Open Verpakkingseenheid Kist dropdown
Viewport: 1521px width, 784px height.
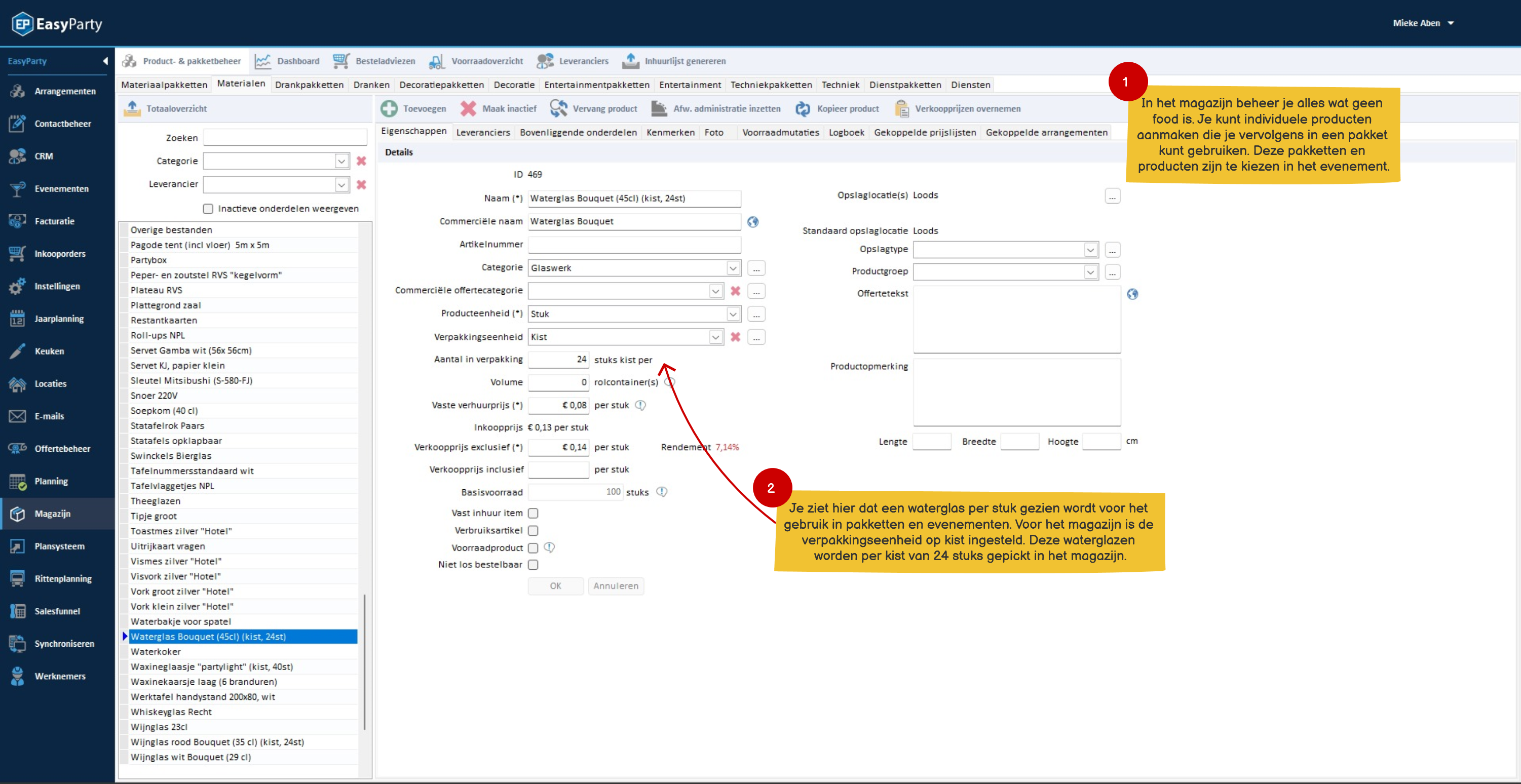[715, 336]
